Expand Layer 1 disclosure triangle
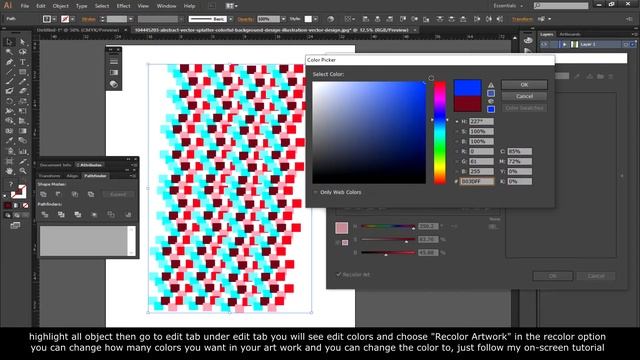Viewport: 640px width, 360px height. [x=564, y=44]
